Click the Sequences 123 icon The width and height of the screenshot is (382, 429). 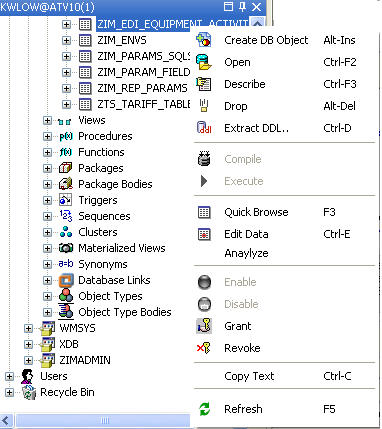point(66,216)
